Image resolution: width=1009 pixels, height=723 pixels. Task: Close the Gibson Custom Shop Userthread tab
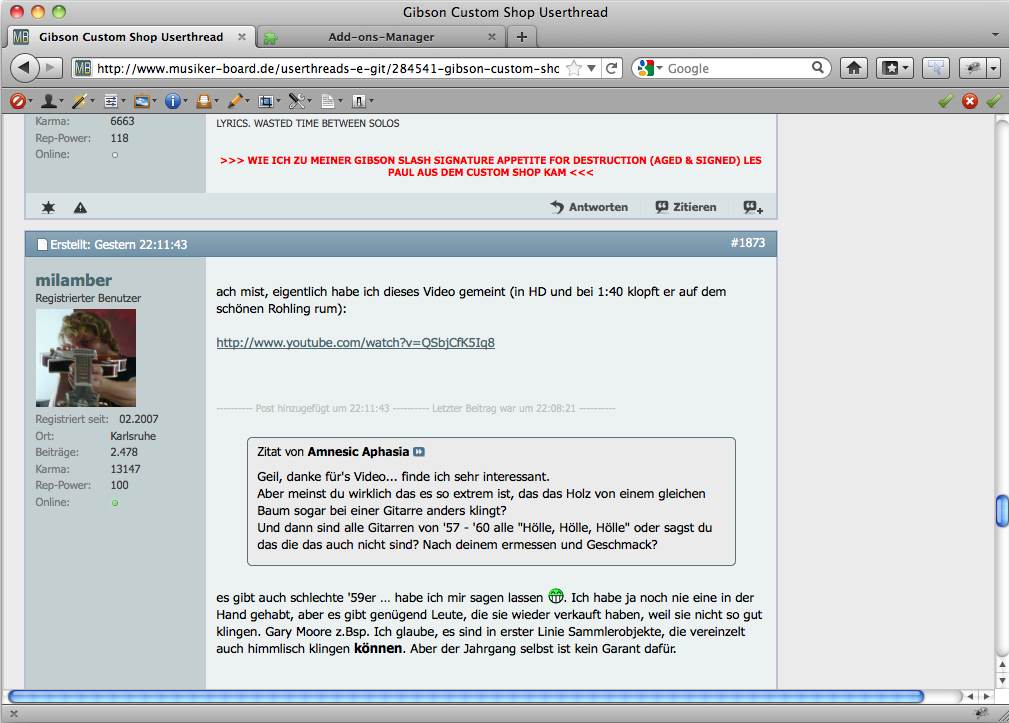tap(242, 37)
